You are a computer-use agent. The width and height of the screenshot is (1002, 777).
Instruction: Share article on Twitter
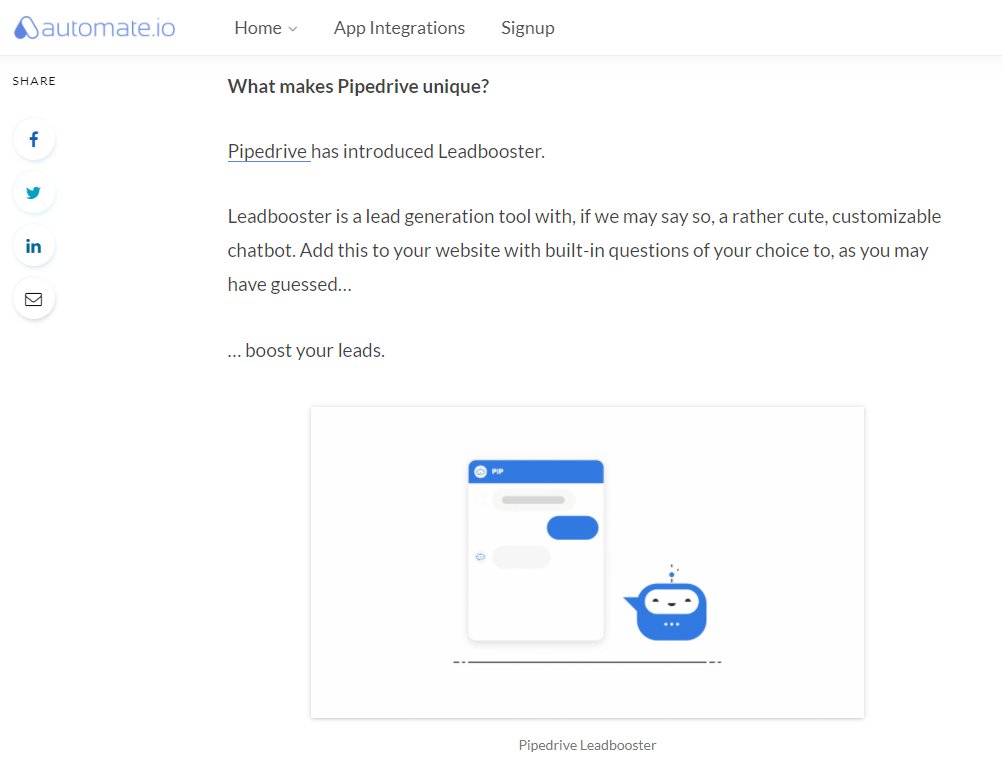click(34, 192)
